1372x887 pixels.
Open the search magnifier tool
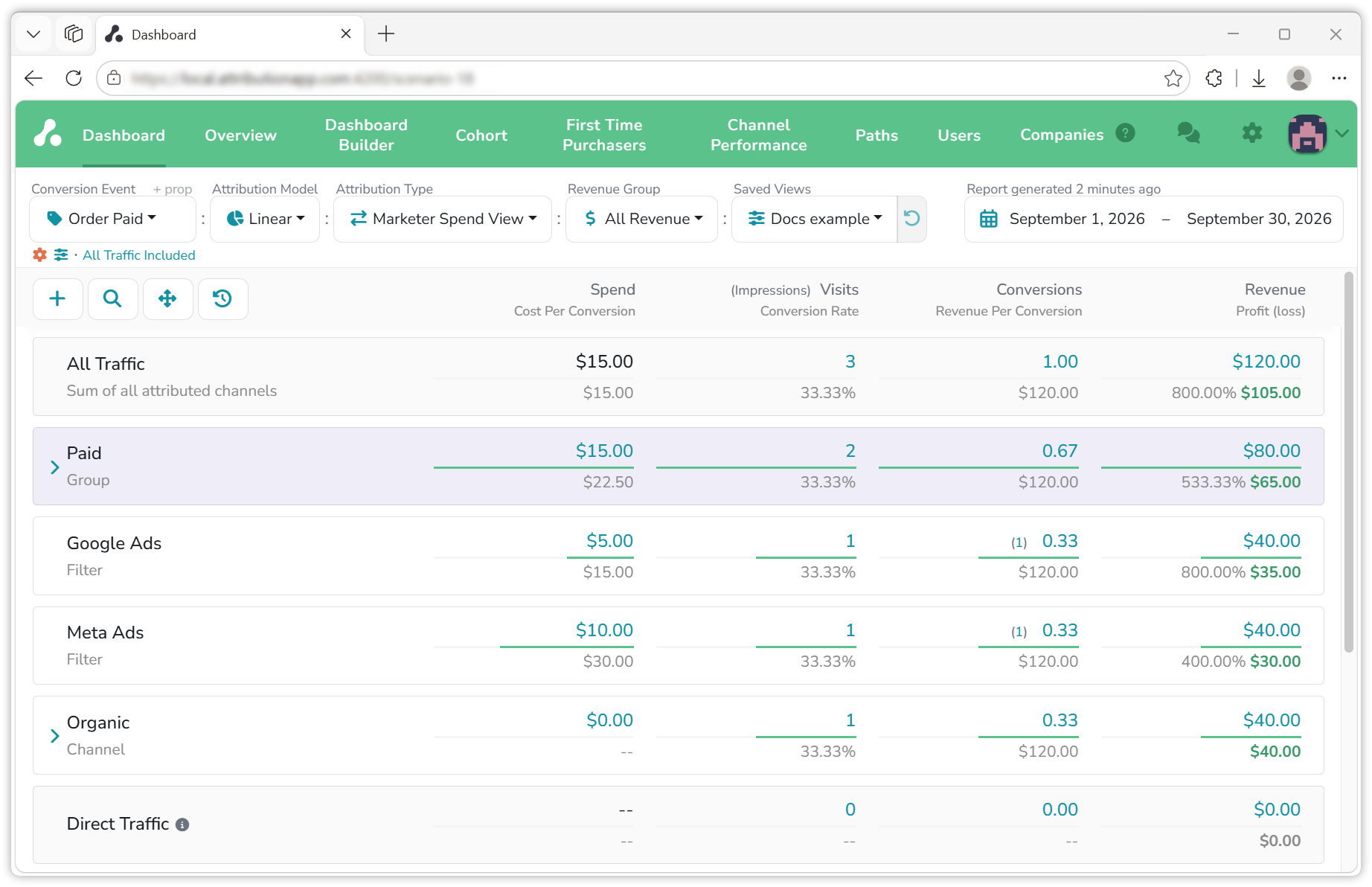112,299
